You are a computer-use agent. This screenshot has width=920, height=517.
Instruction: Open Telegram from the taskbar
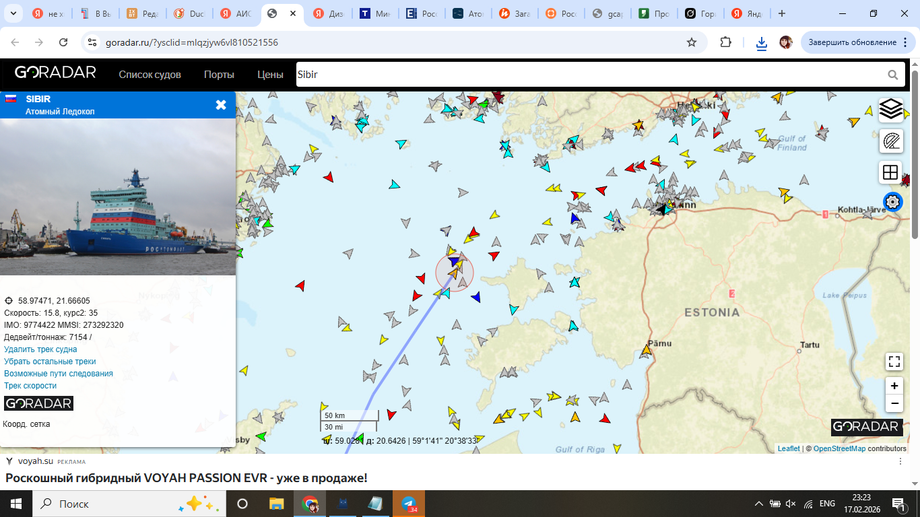coord(409,504)
